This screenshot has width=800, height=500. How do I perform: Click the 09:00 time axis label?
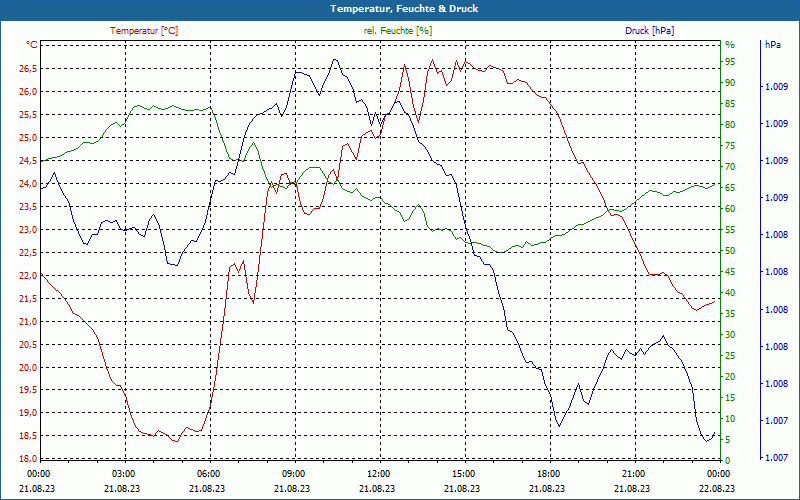(293, 473)
